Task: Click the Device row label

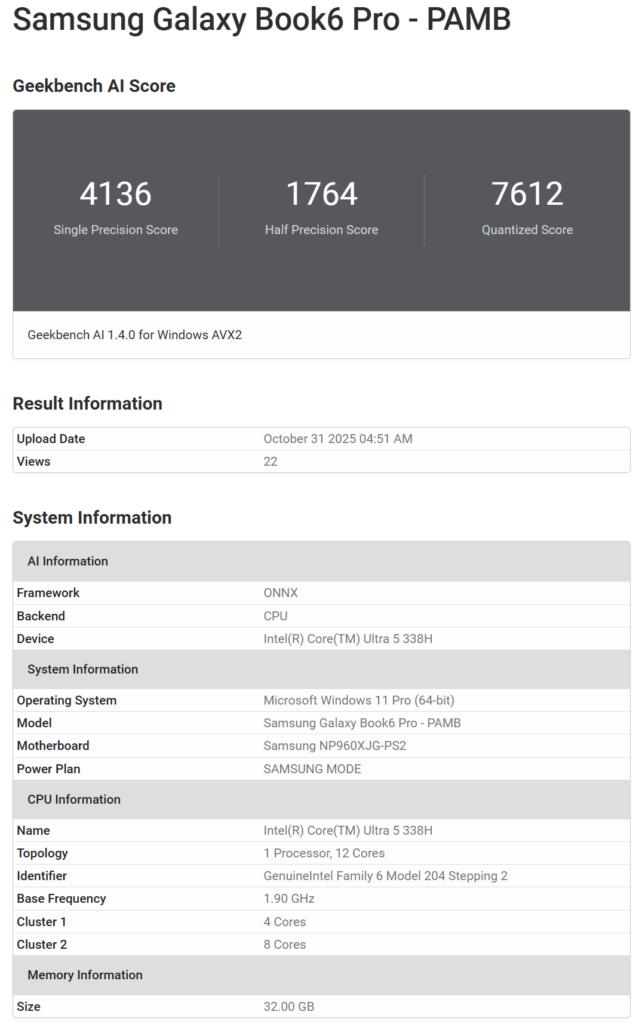Action: pos(35,639)
